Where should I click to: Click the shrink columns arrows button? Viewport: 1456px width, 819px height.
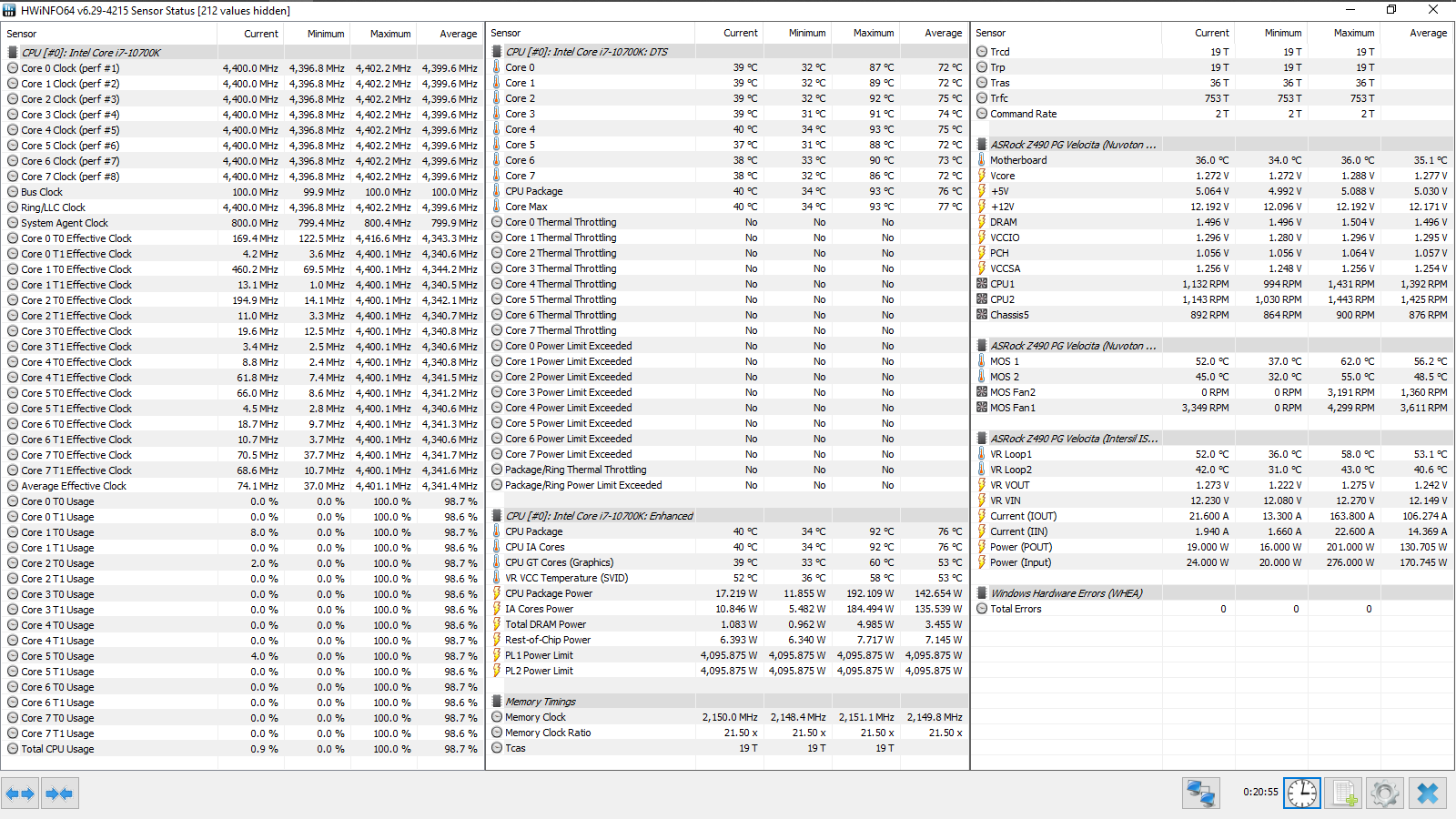tap(59, 794)
